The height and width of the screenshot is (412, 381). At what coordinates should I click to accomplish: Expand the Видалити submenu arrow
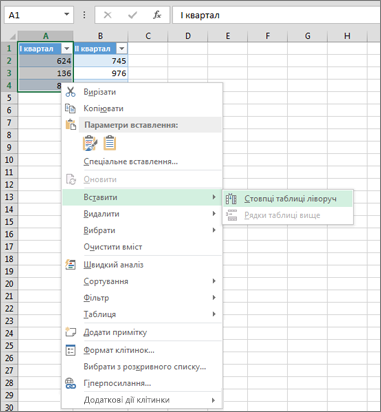coord(214,213)
